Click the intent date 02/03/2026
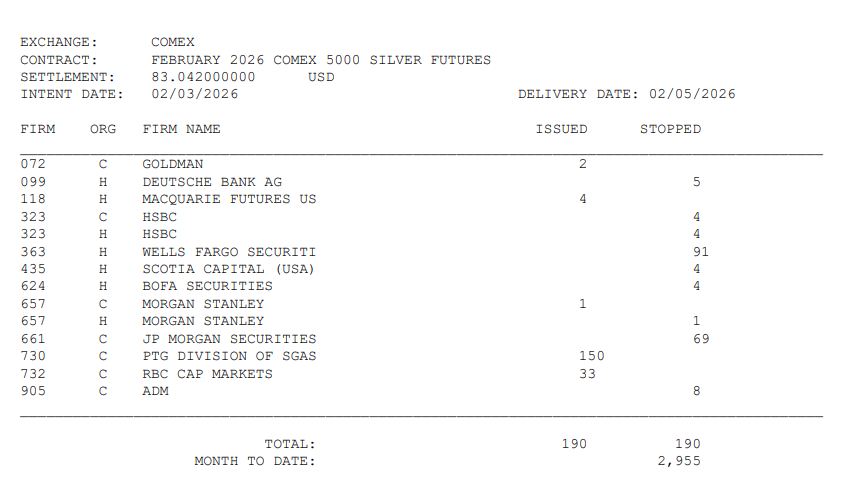The width and height of the screenshot is (847, 492). tap(194, 95)
